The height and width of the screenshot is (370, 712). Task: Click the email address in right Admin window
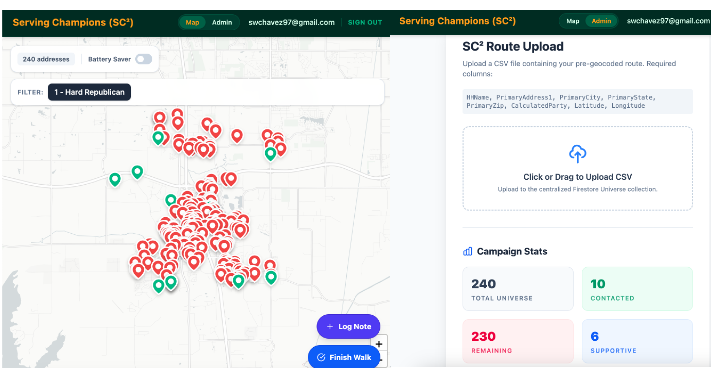[x=668, y=21]
